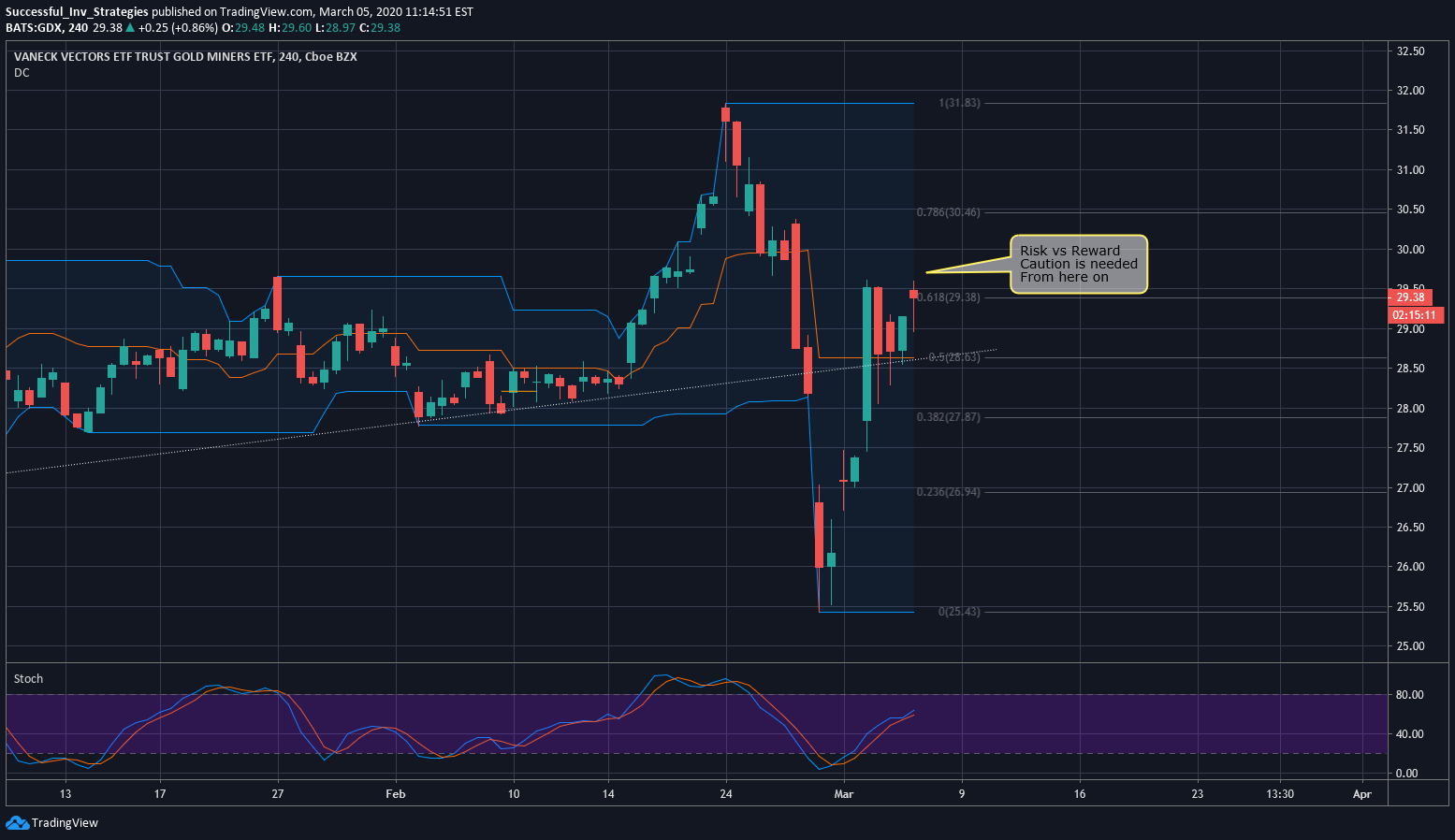Viewport: 1455px width, 840px height.
Task: Click the DC indicator label
Action: tap(22, 73)
